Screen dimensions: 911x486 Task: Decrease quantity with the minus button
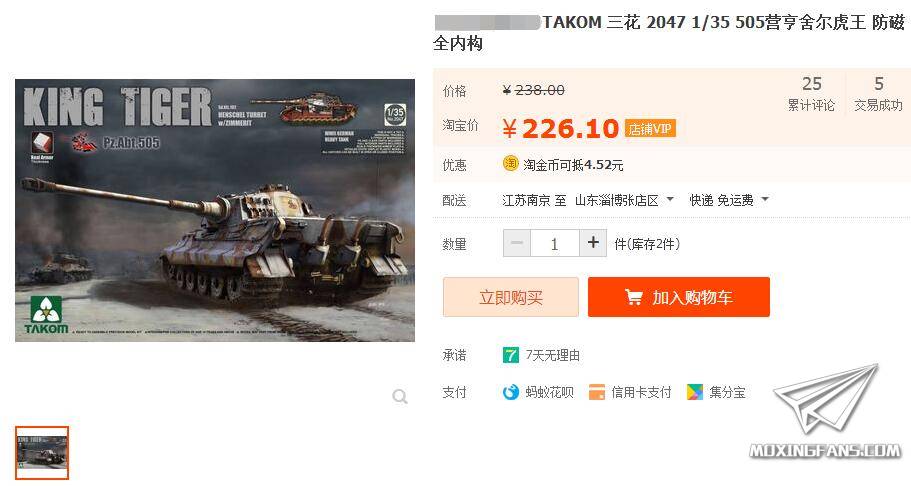coord(517,243)
